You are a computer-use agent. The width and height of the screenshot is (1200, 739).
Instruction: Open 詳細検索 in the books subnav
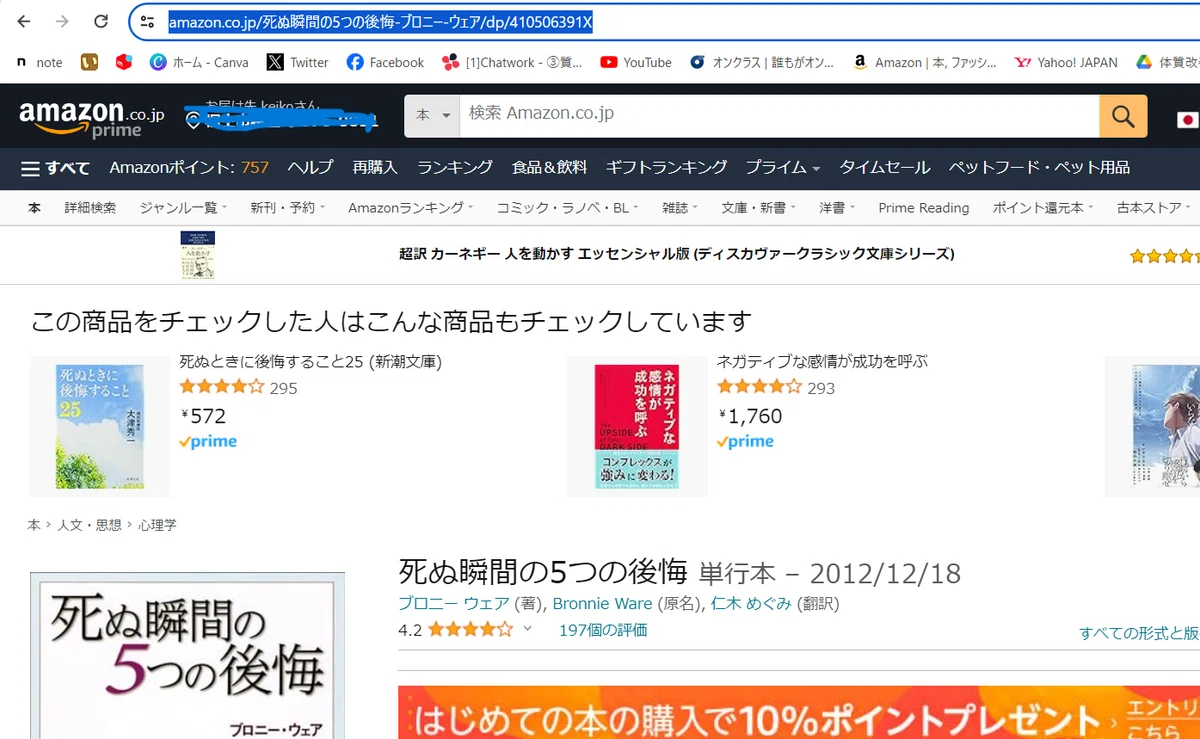click(x=90, y=208)
